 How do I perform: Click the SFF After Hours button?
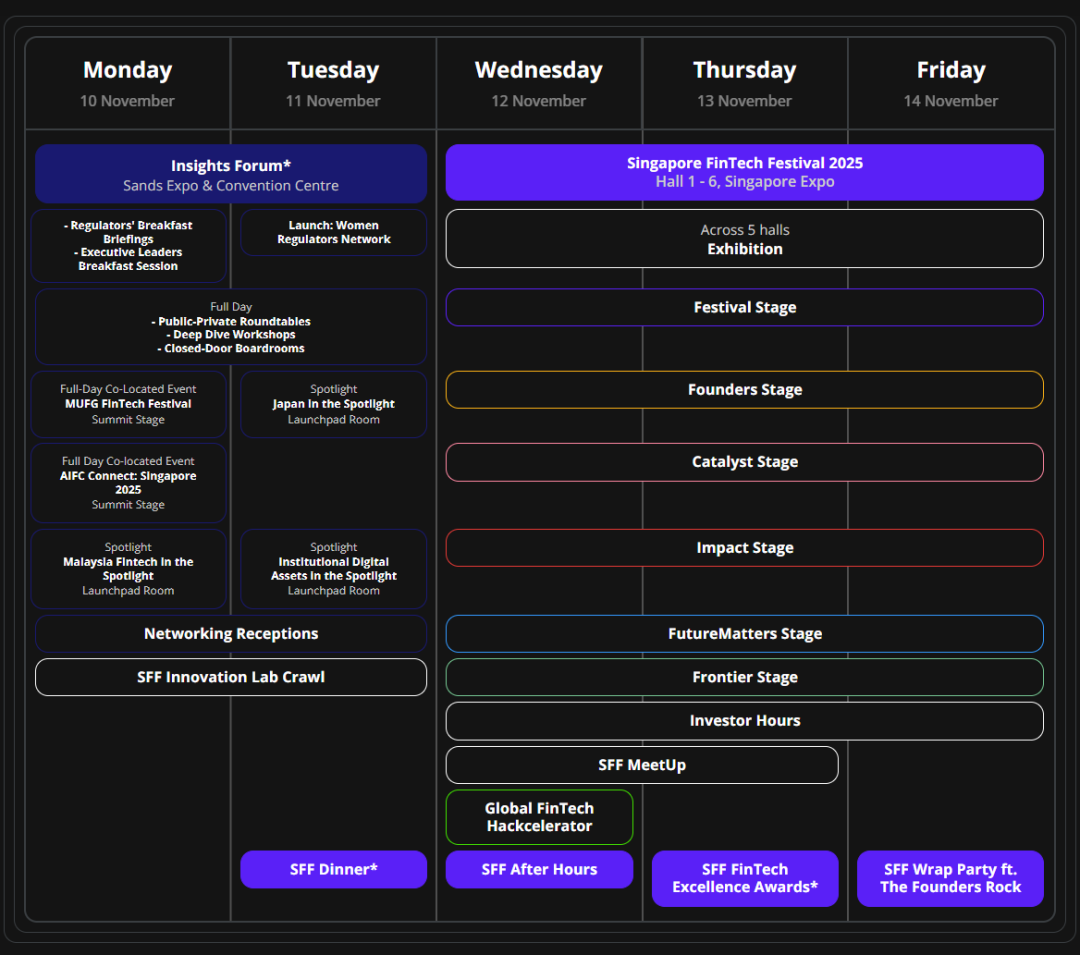539,869
